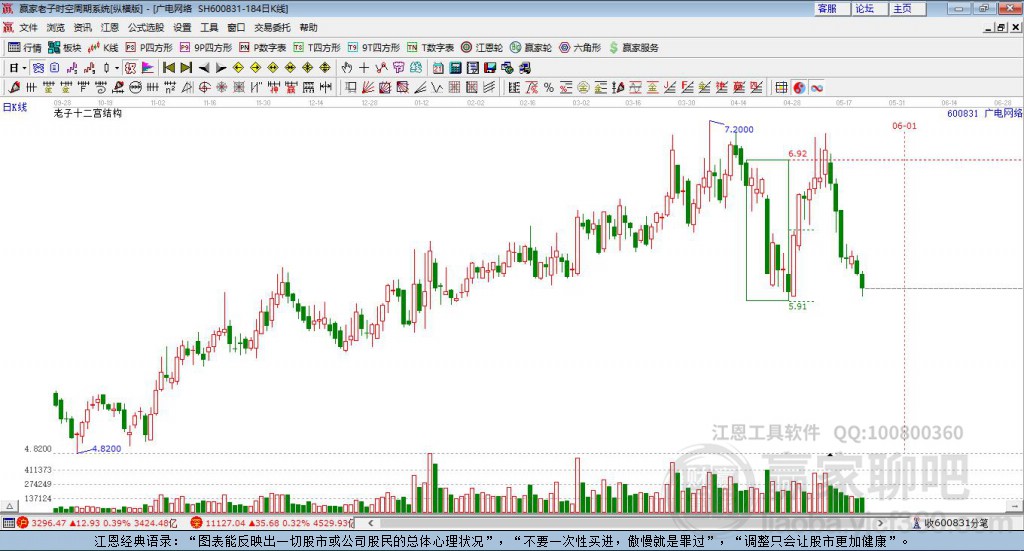This screenshot has height=551, width=1024.
Task: Jump to first bar with skip-back arrow
Action: [x=168, y=68]
